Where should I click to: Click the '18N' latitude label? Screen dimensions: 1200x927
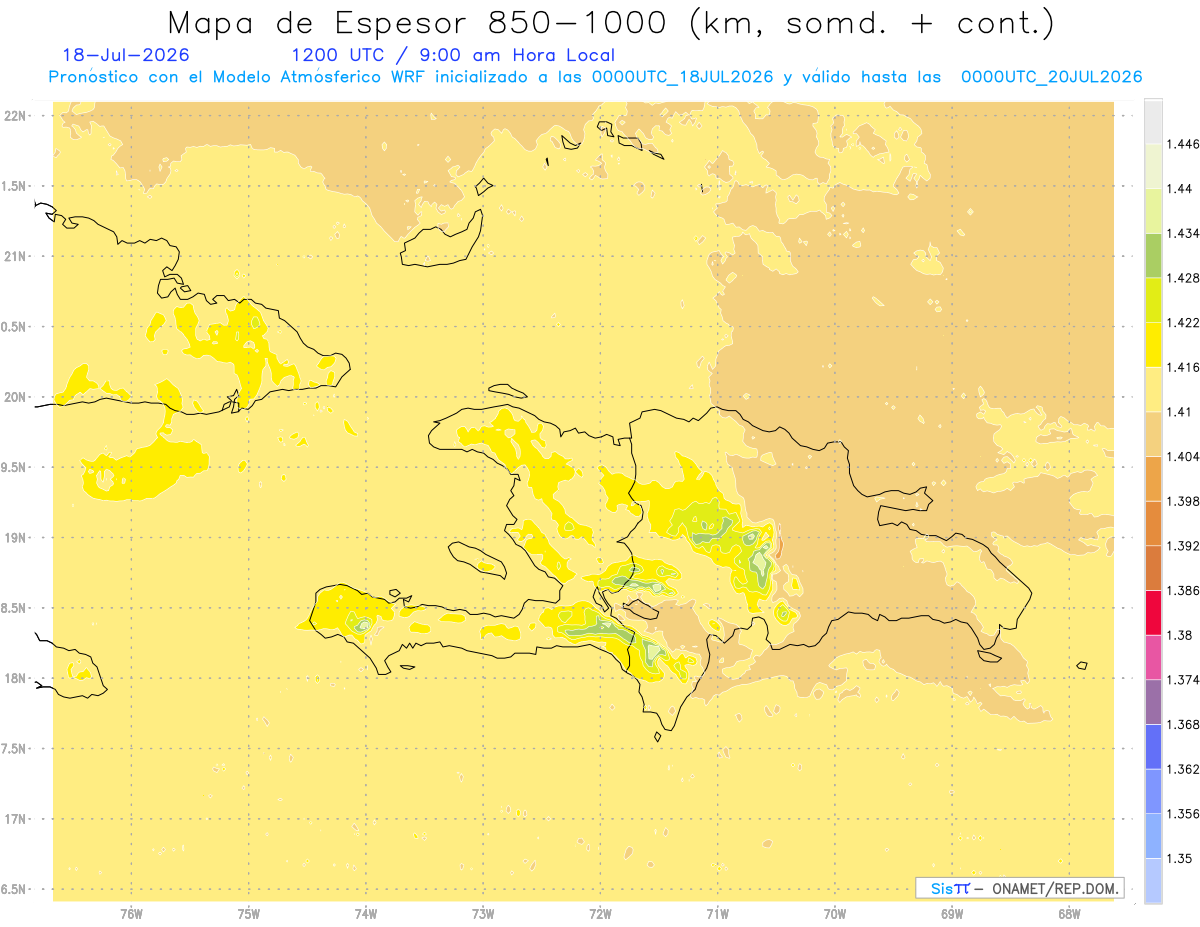pyautogui.click(x=14, y=678)
